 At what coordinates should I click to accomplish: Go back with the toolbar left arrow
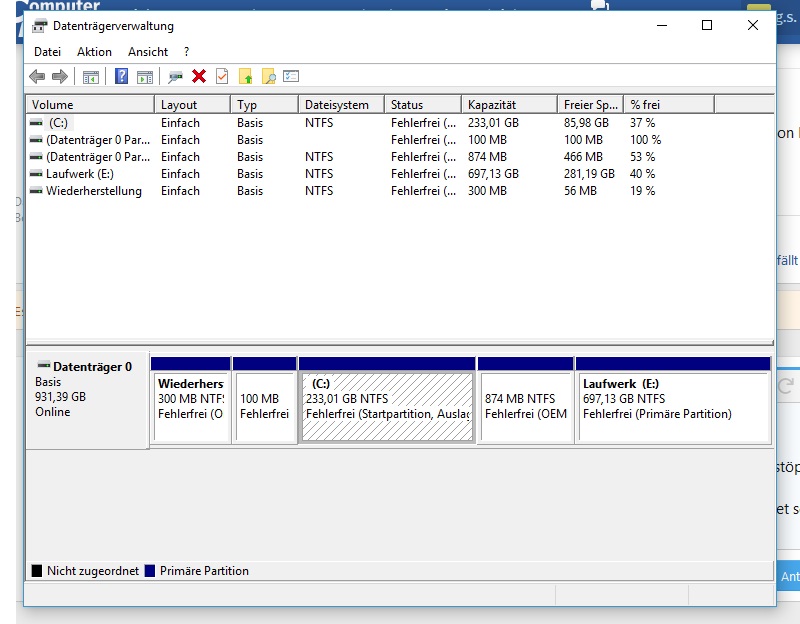click(x=37, y=77)
